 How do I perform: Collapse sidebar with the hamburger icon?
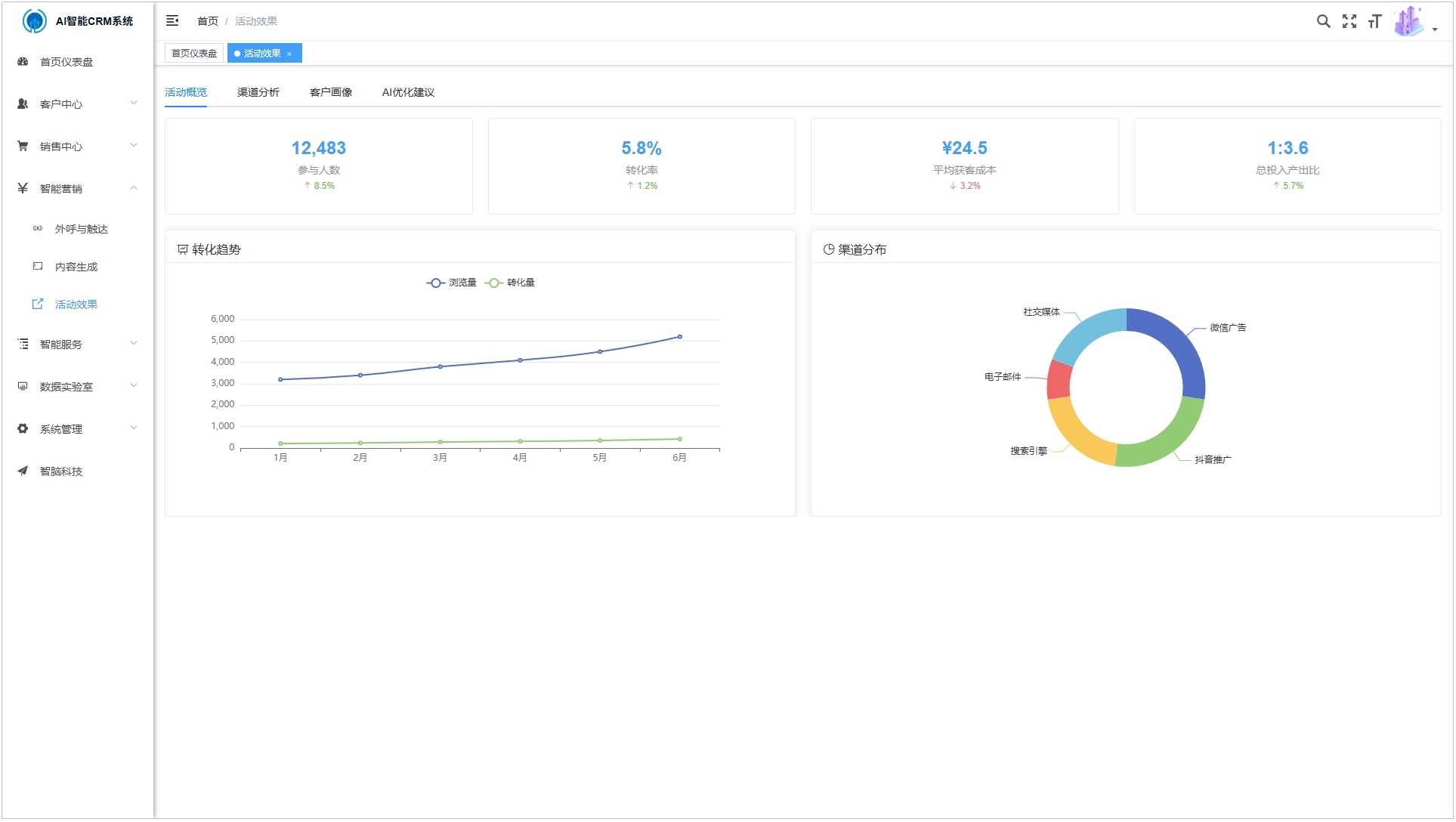[172, 20]
